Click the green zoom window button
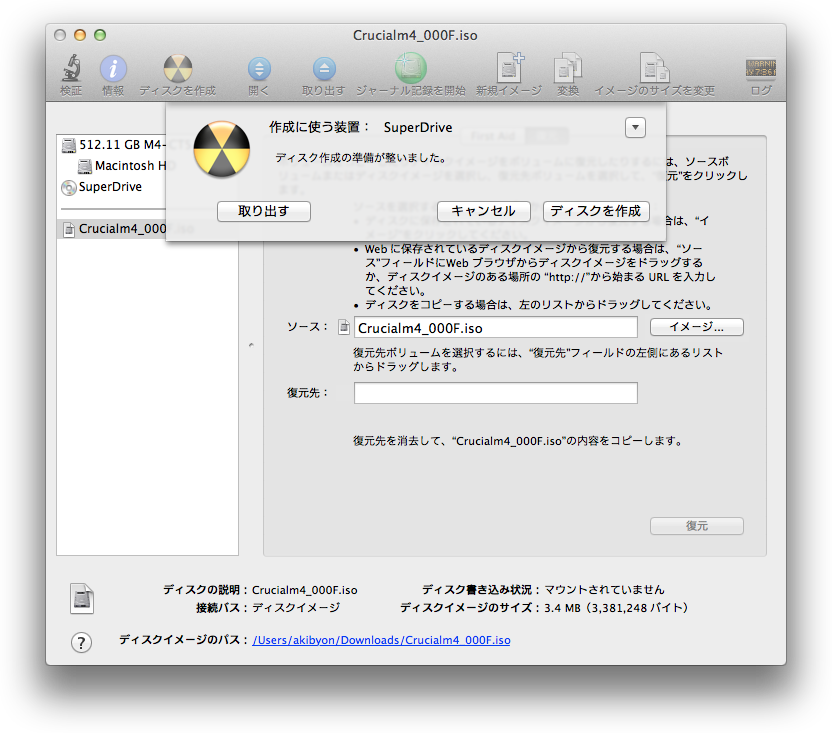 tap(100, 35)
